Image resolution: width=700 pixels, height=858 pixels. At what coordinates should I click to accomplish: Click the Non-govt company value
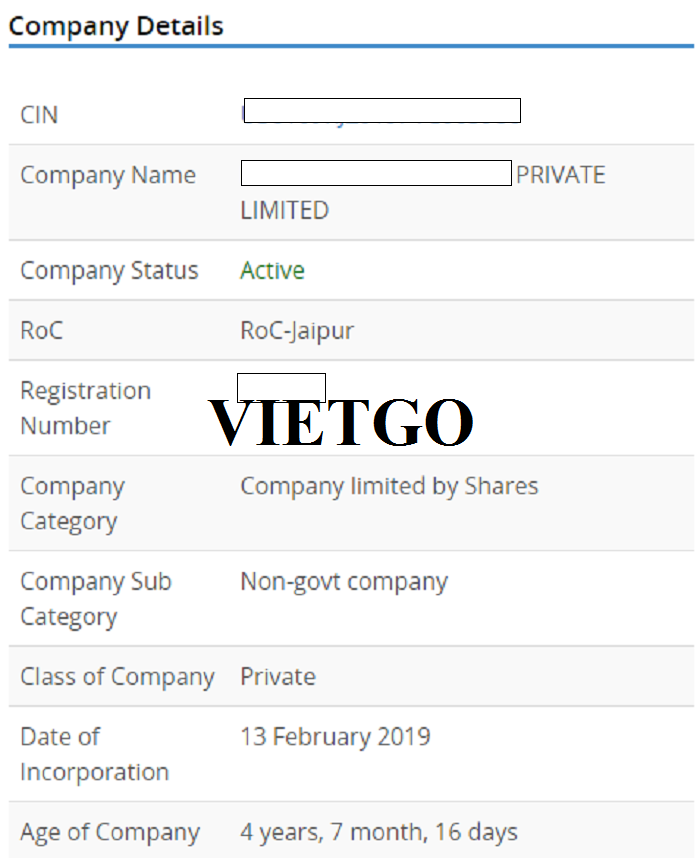(344, 582)
